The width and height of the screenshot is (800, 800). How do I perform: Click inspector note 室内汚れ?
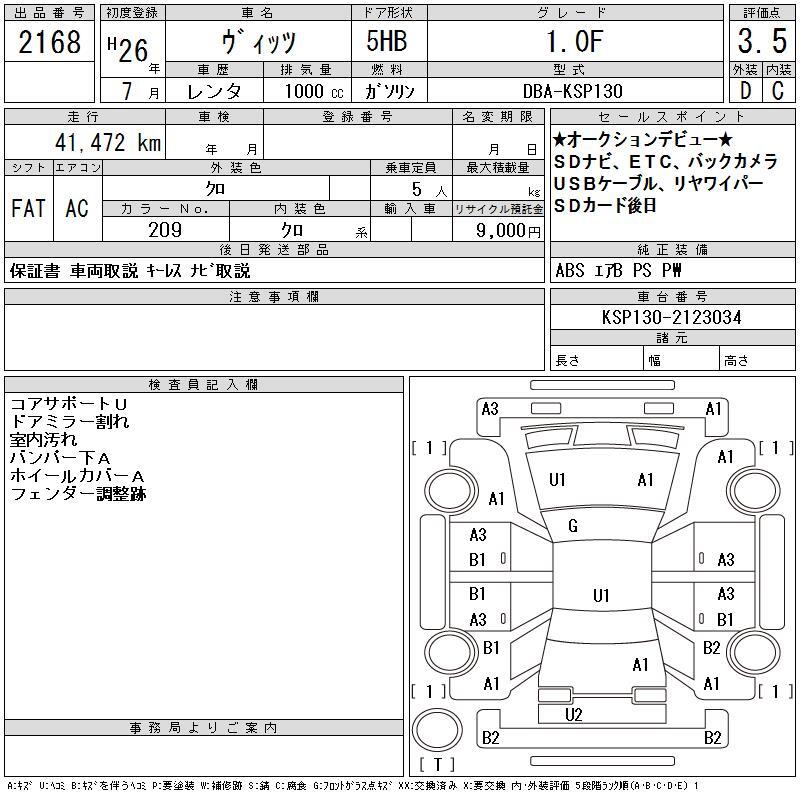coord(43,440)
